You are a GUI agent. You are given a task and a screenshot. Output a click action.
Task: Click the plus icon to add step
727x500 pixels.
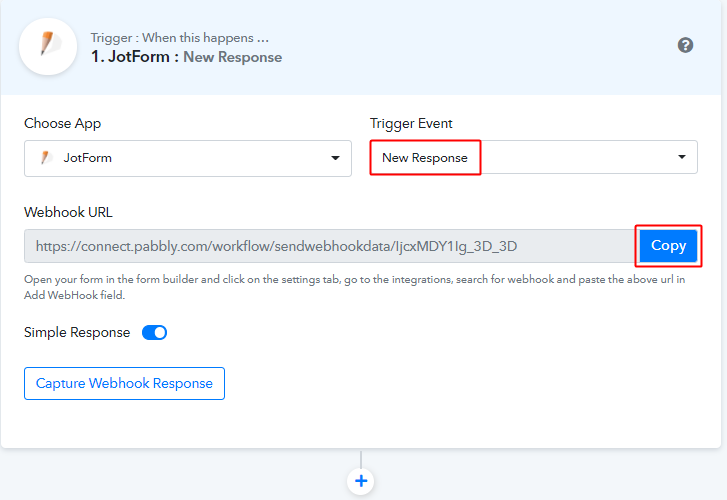coord(361,481)
